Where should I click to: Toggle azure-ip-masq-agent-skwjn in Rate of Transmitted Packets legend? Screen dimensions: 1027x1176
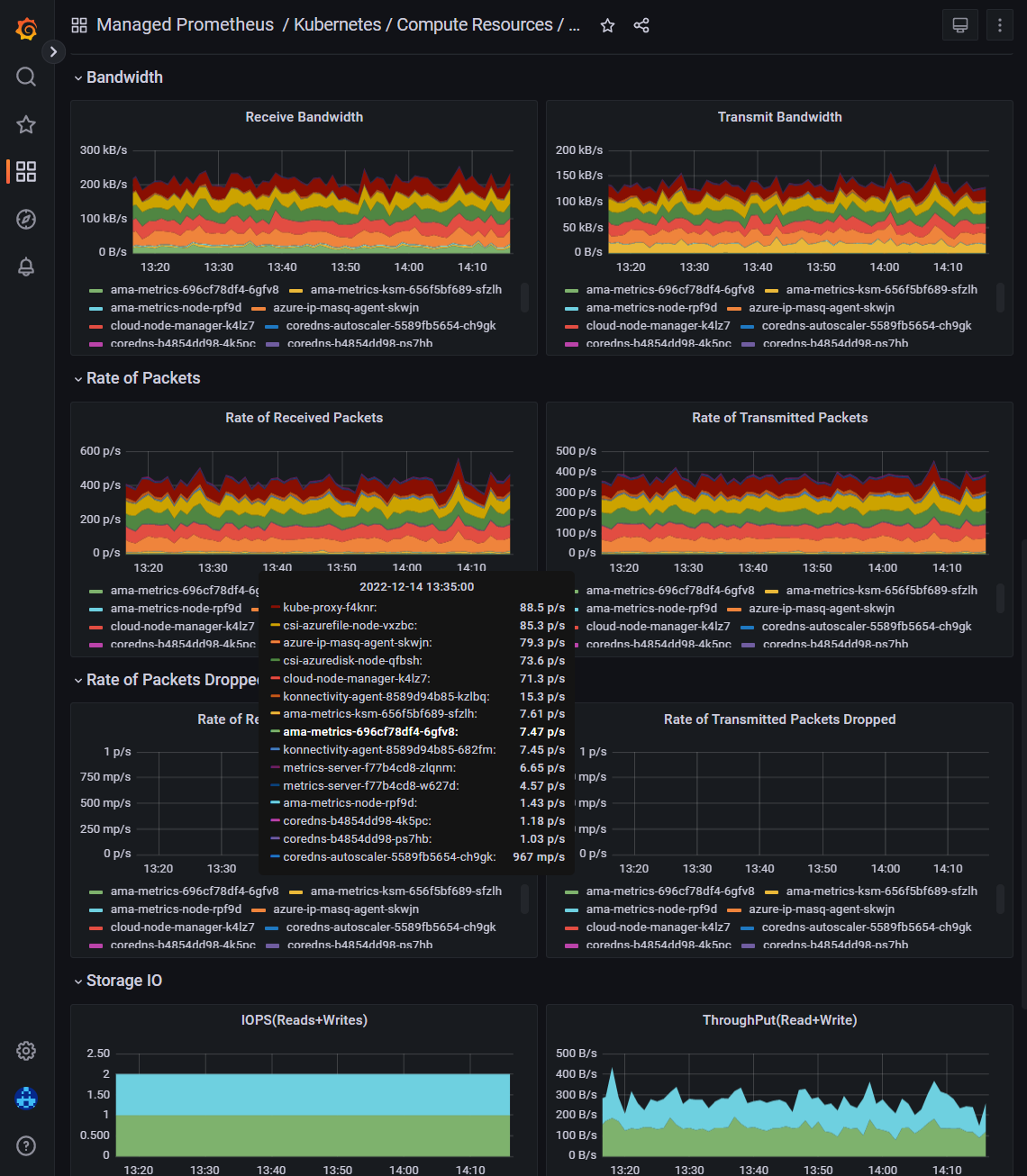821,609
